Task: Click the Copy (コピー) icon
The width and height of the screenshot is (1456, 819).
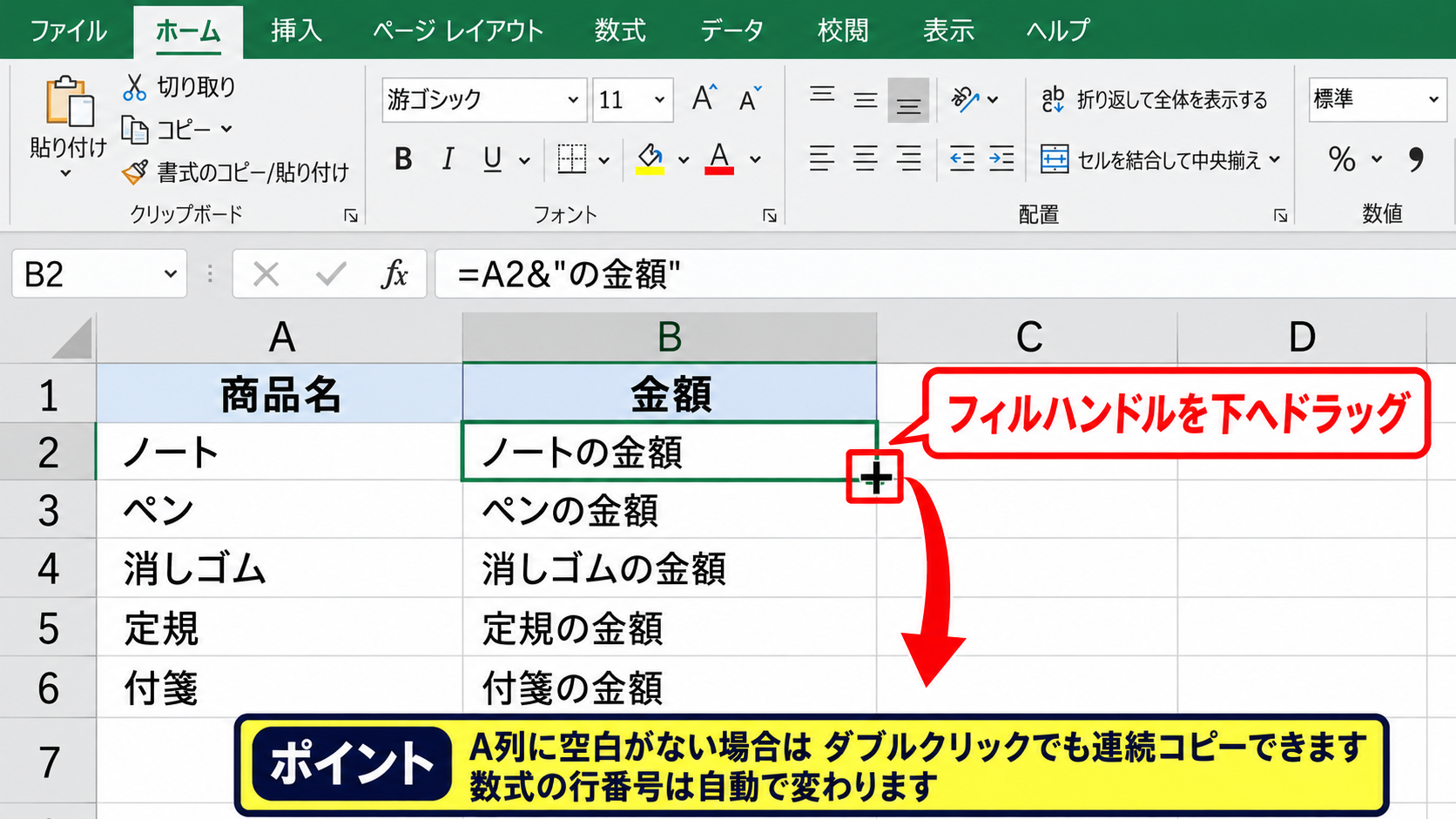Action: click(135, 130)
